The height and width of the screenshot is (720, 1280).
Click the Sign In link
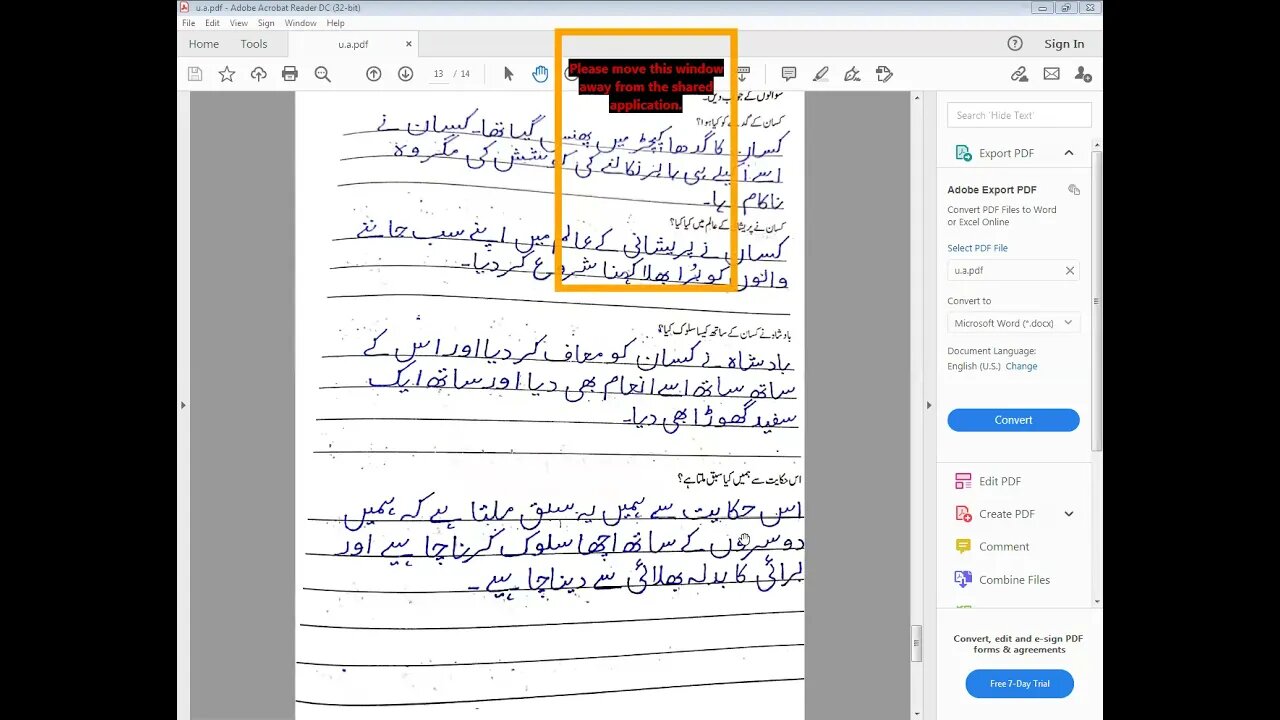(x=1064, y=44)
